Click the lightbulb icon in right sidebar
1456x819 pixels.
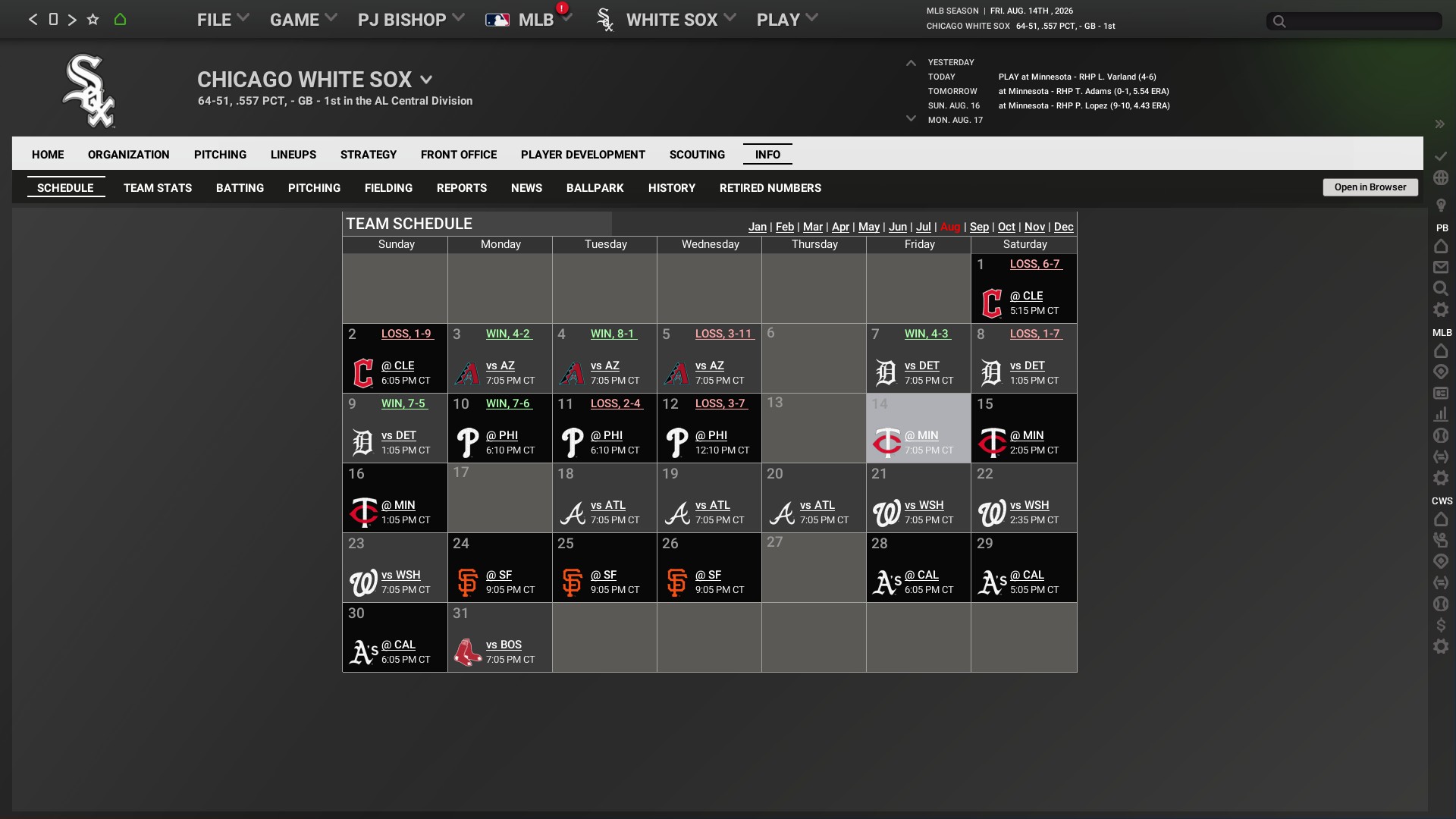click(x=1441, y=205)
